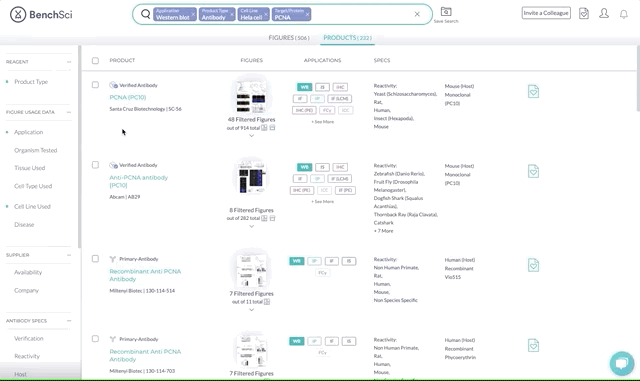Check the select-all products checkbox
640x381 pixels.
tap(95, 60)
